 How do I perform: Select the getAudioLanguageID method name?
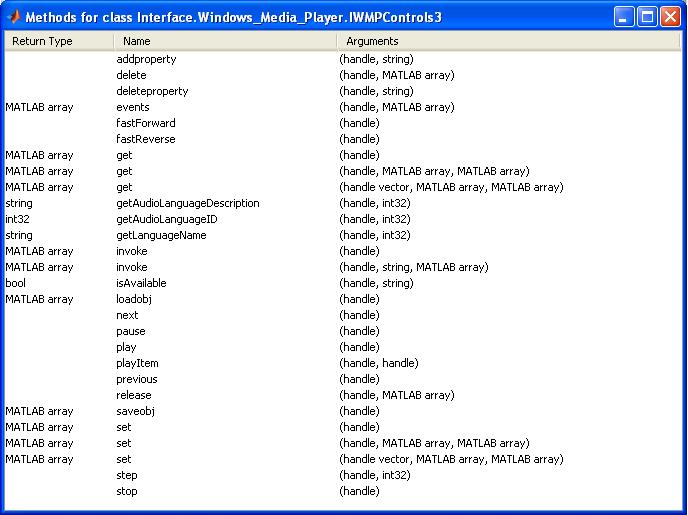pos(167,219)
